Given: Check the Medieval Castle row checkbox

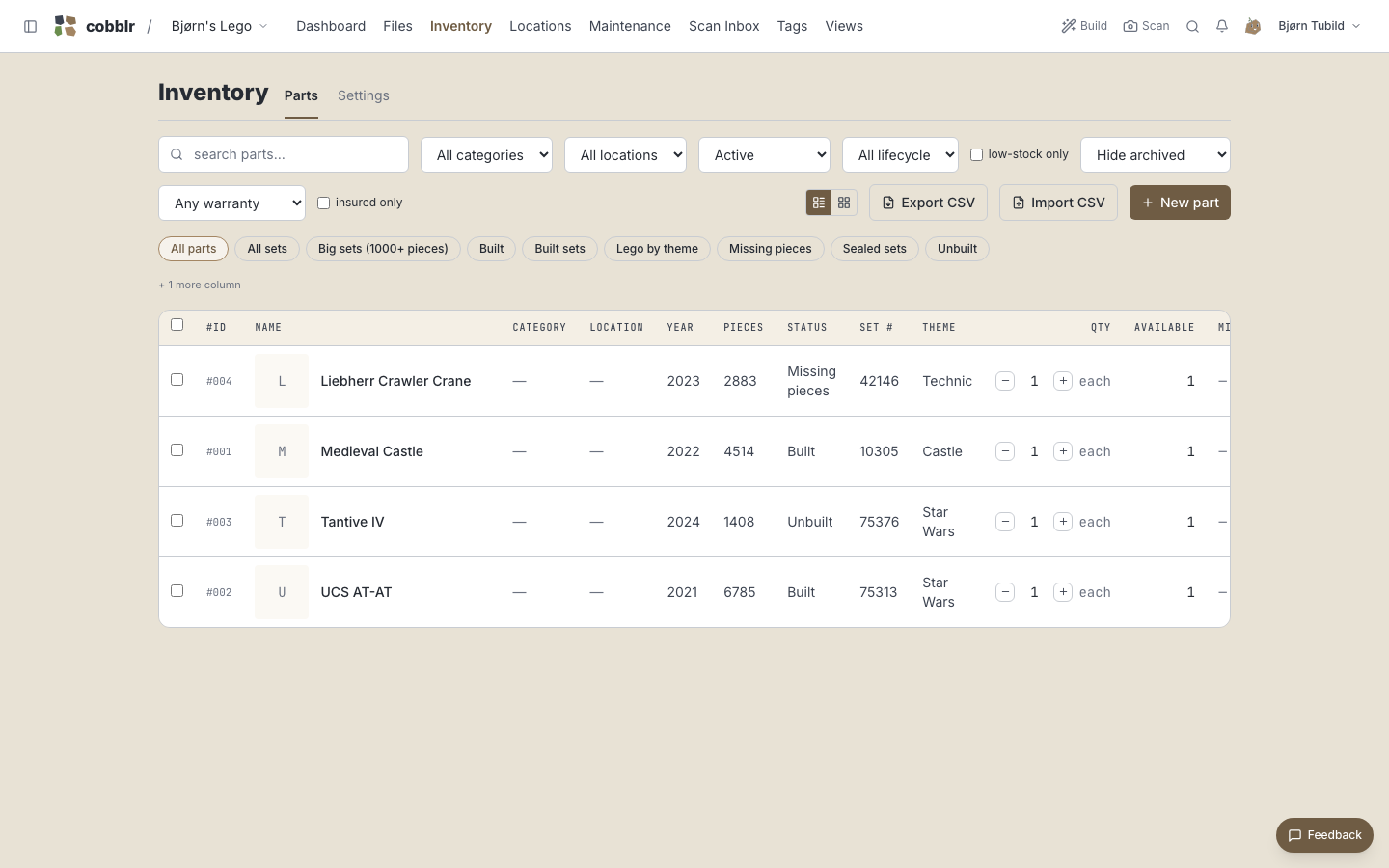Looking at the screenshot, I should [x=177, y=450].
